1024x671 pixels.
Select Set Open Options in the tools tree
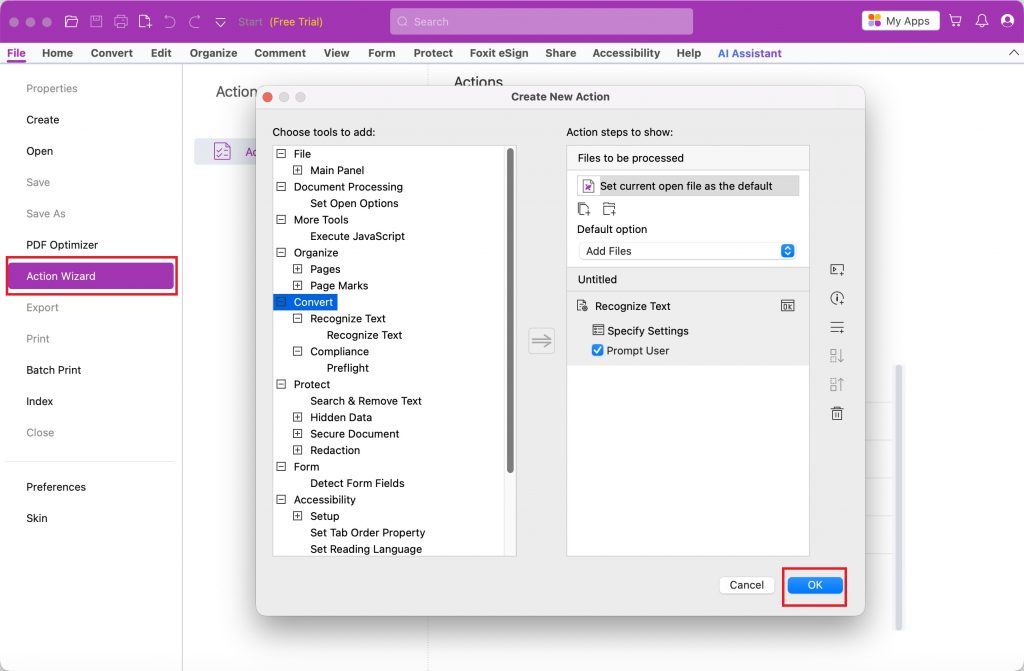click(354, 203)
